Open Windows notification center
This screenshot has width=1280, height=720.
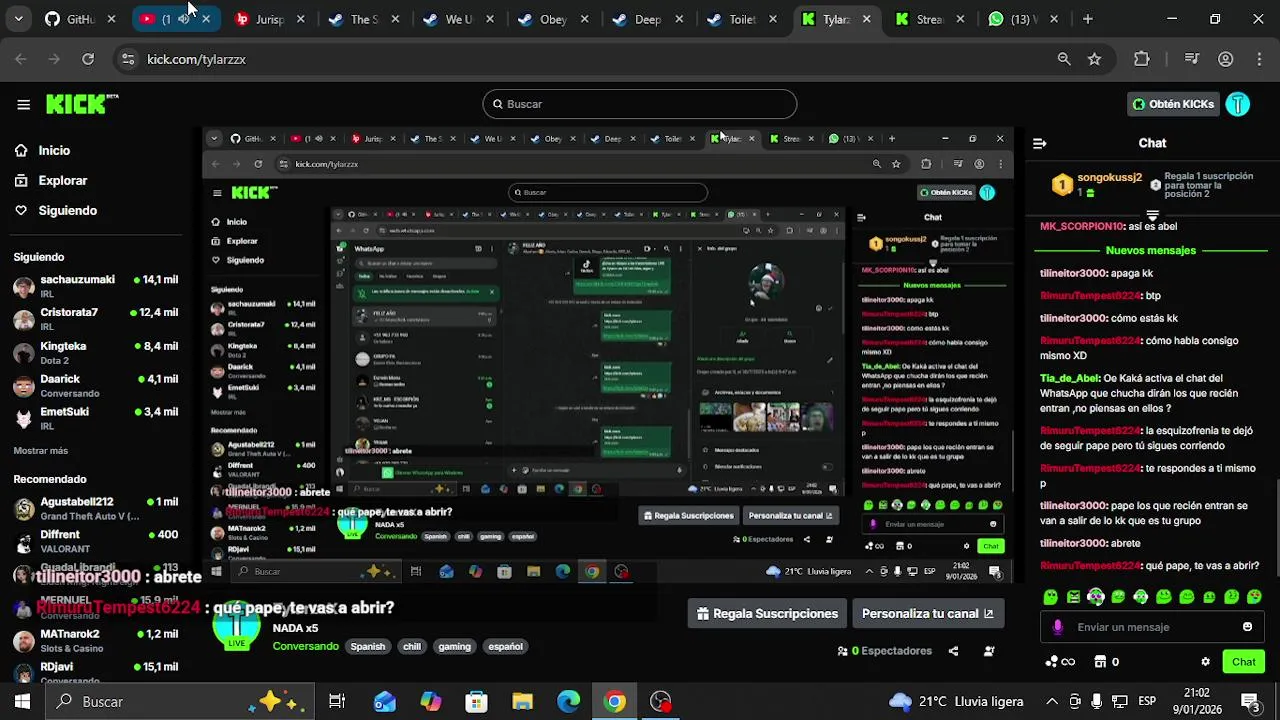pyautogui.click(x=1250, y=702)
